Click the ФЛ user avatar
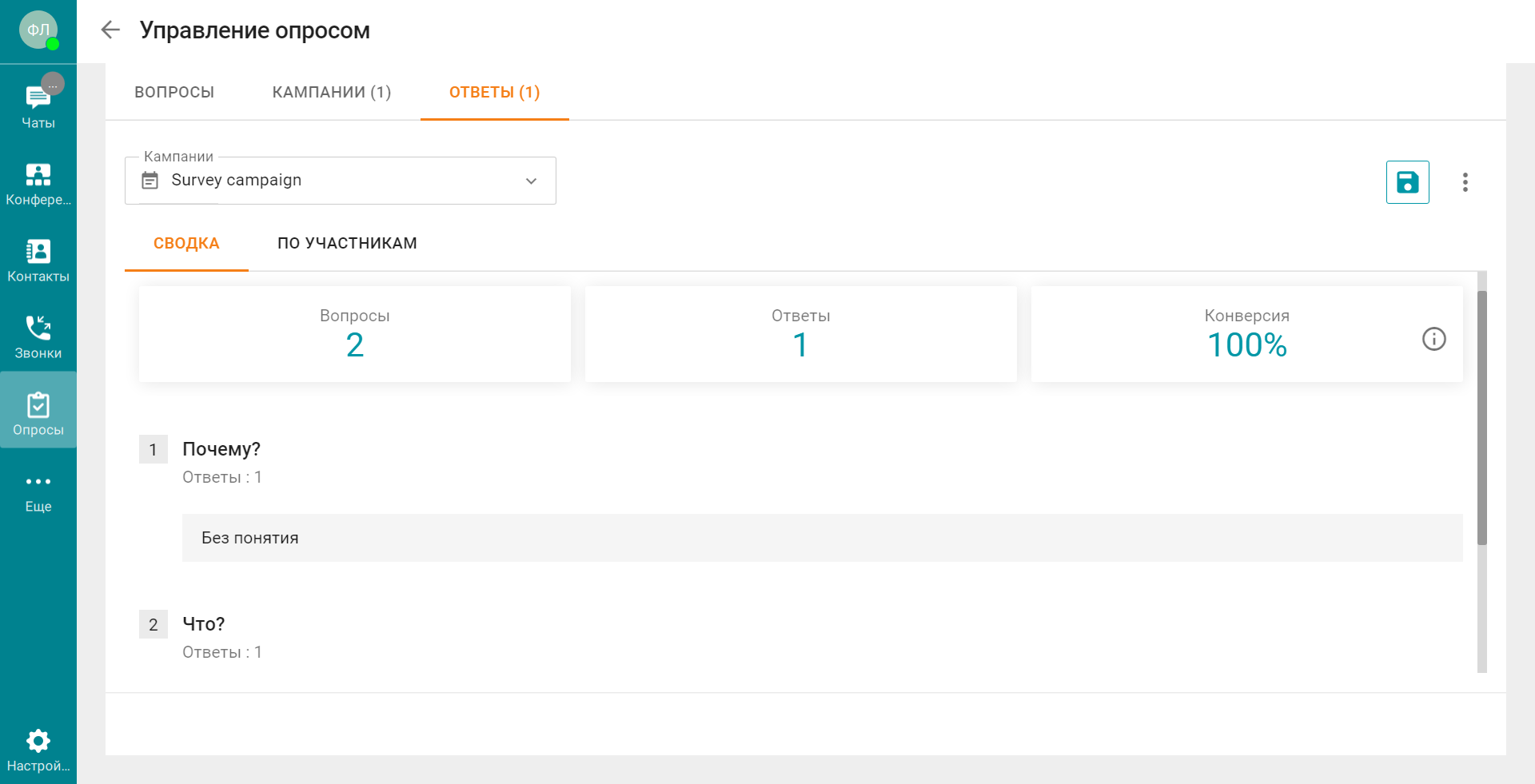 point(38,30)
